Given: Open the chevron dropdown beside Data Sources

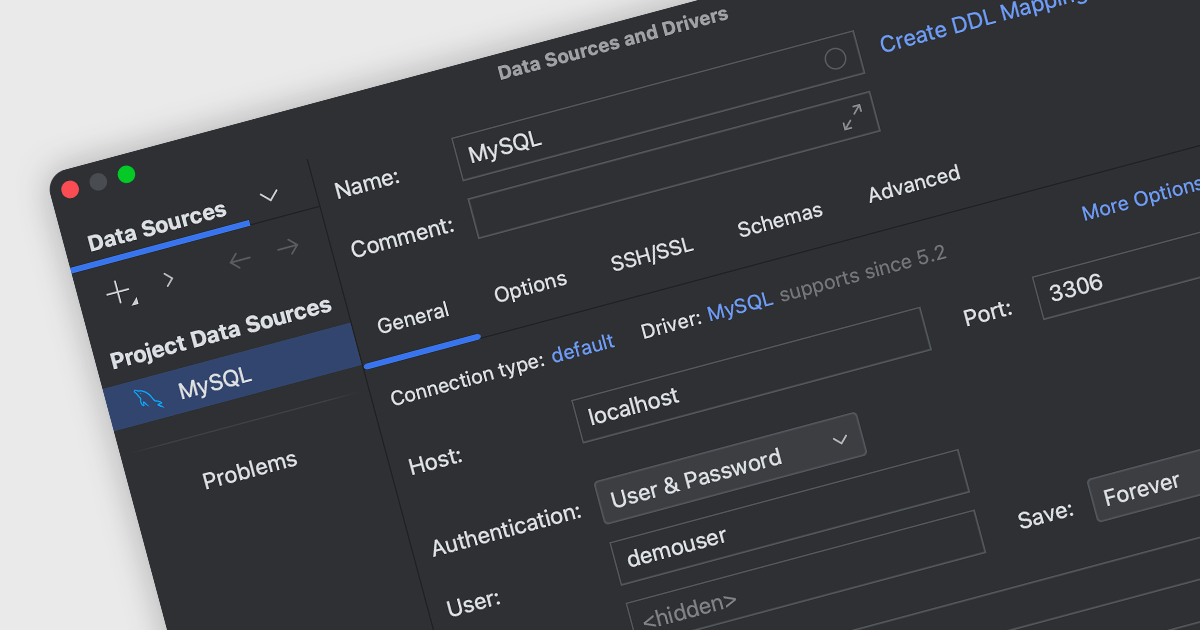Looking at the screenshot, I should coord(268,195).
